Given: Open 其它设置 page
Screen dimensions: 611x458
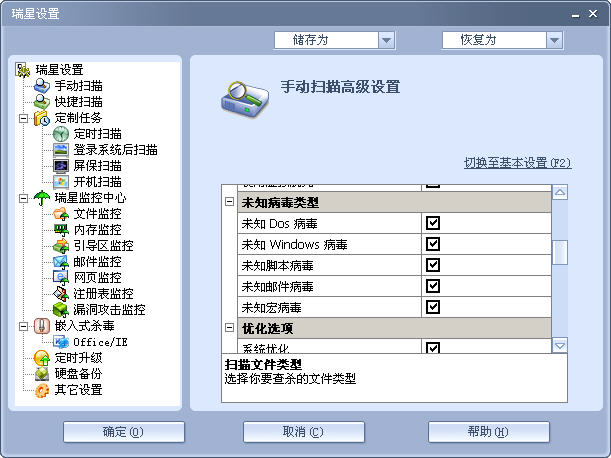Looking at the screenshot, I should (78, 390).
